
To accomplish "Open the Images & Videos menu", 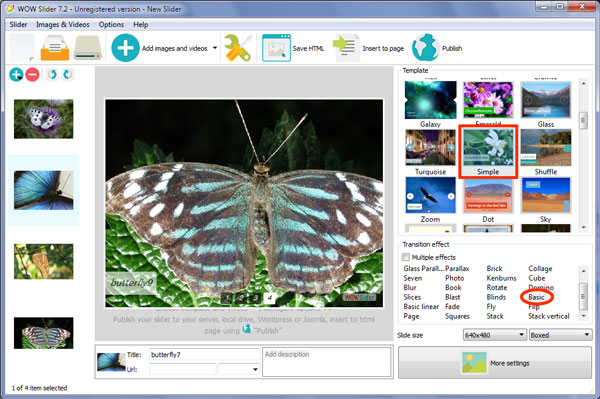I will pyautogui.click(x=63, y=24).
